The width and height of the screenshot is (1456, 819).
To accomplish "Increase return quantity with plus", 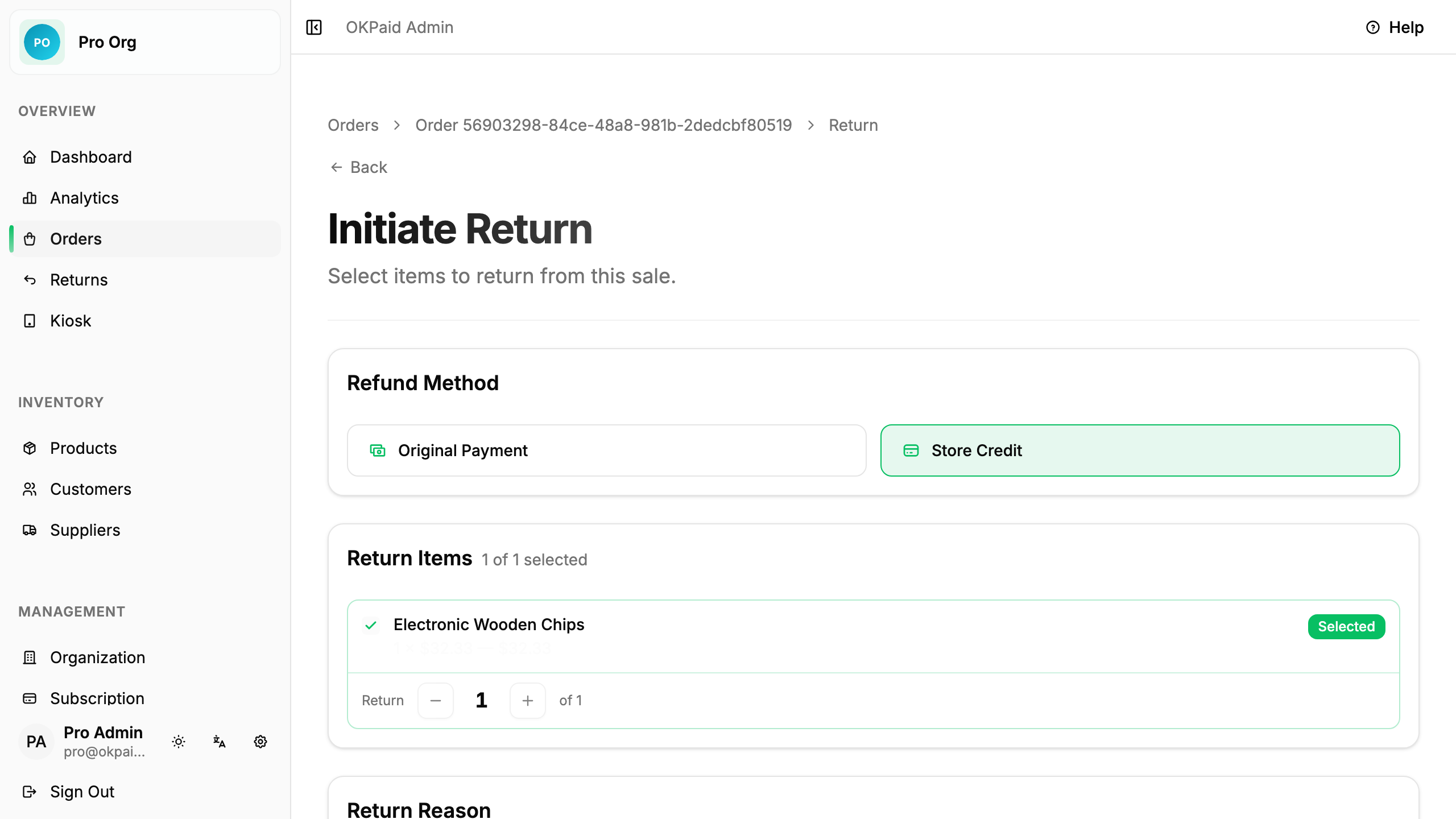I will tap(528, 701).
